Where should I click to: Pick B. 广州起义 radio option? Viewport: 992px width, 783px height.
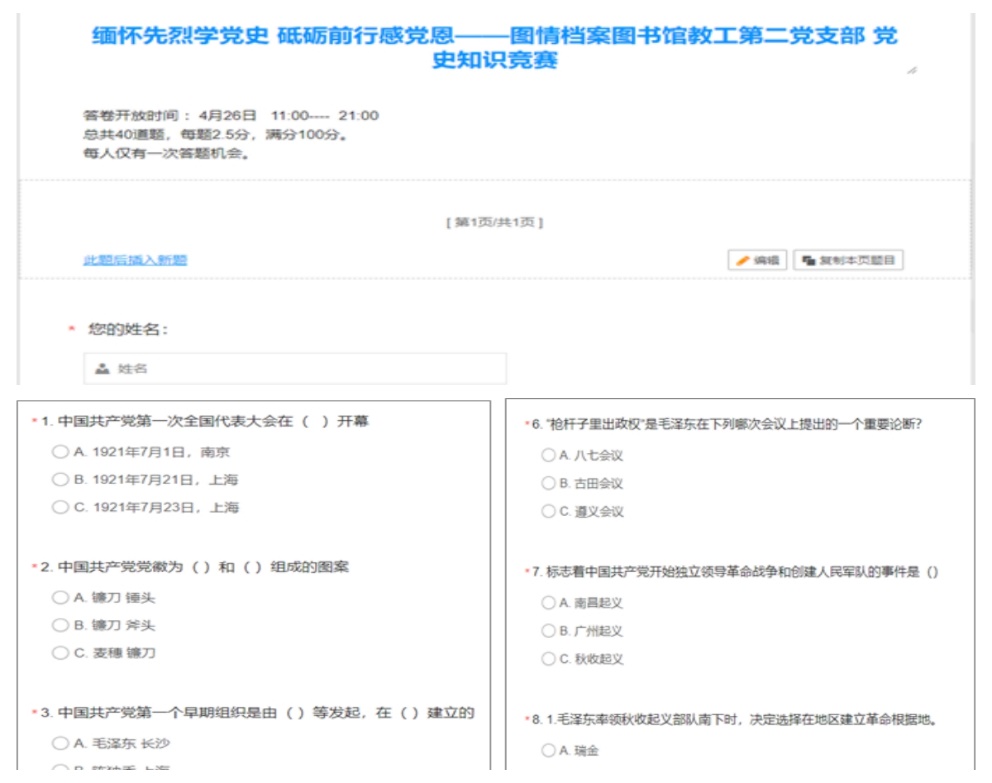pyautogui.click(x=548, y=631)
